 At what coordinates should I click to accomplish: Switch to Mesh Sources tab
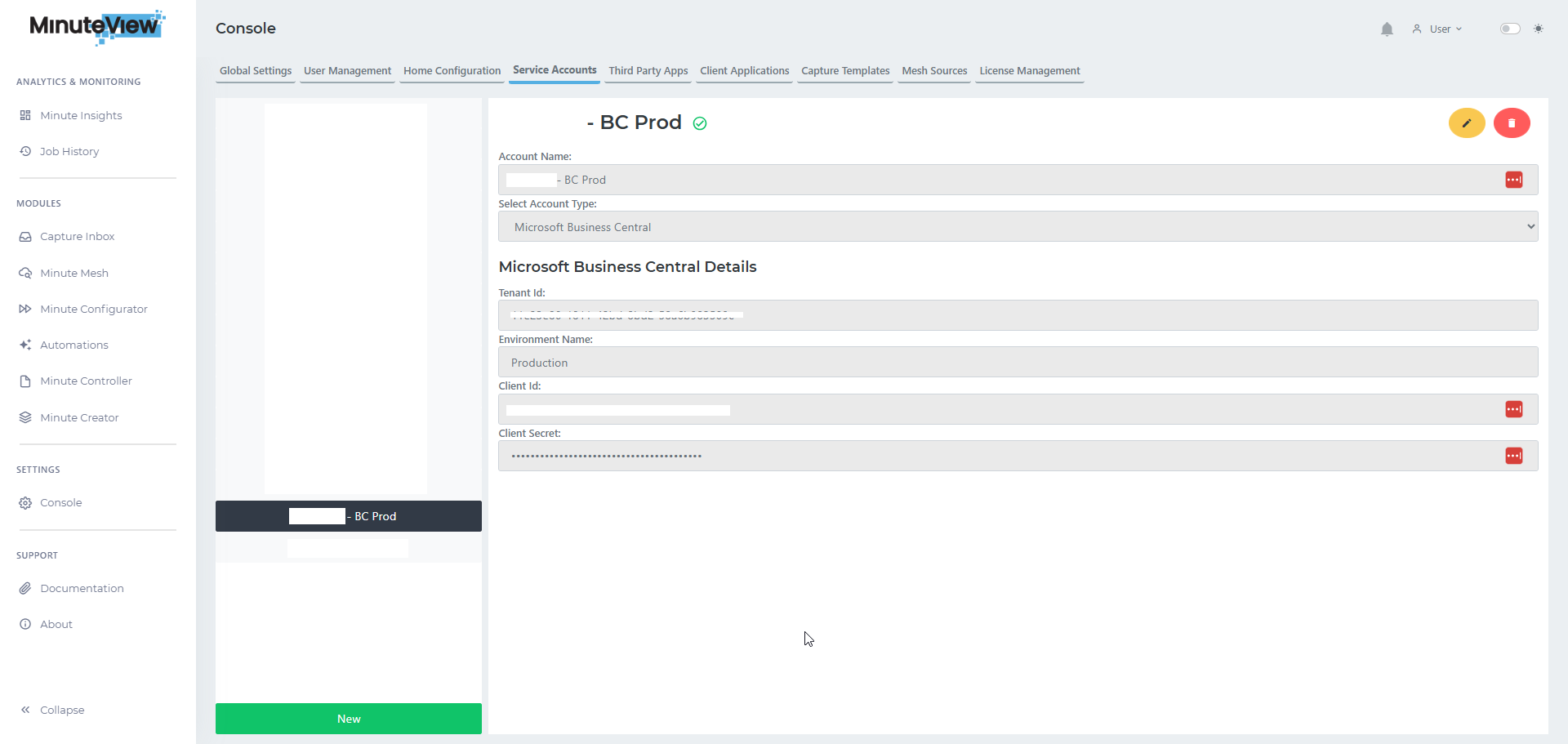point(934,71)
